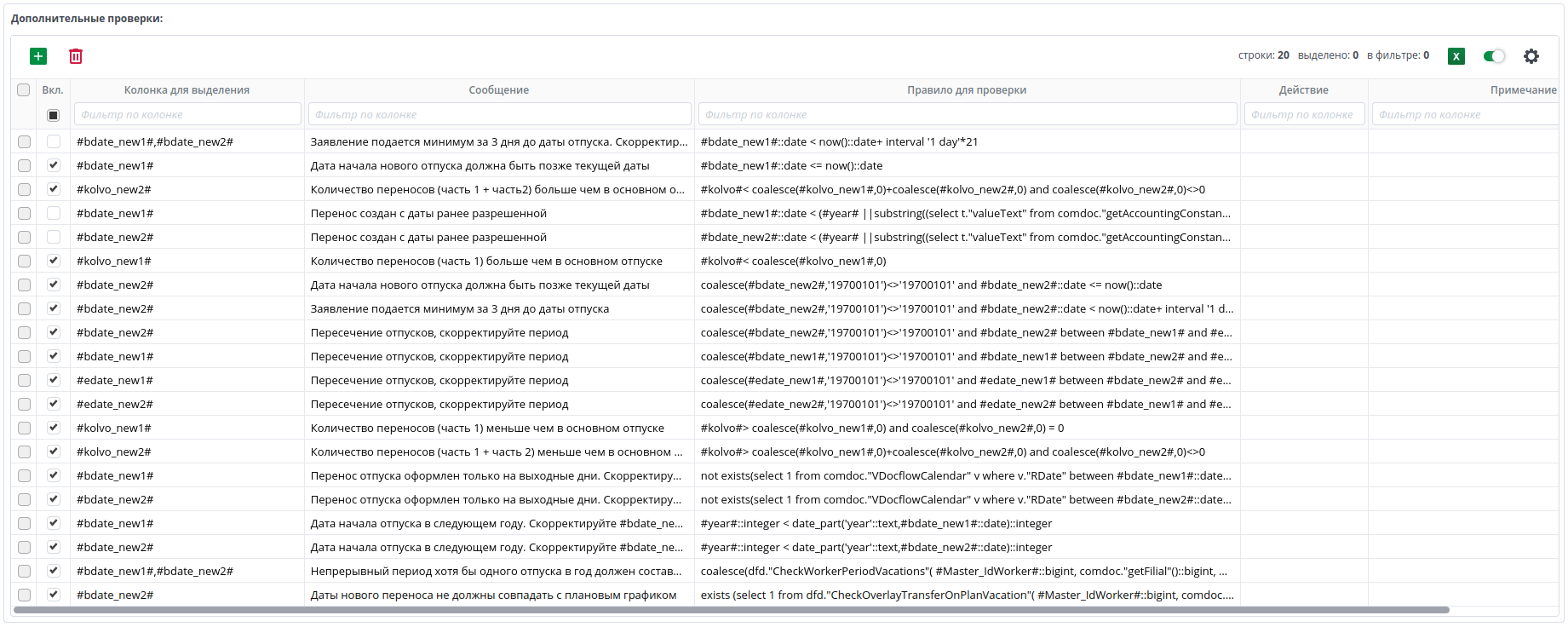This screenshot has height=627, width=1568.
Task: Sort by Колонка для выделения header
Action: click(x=187, y=90)
